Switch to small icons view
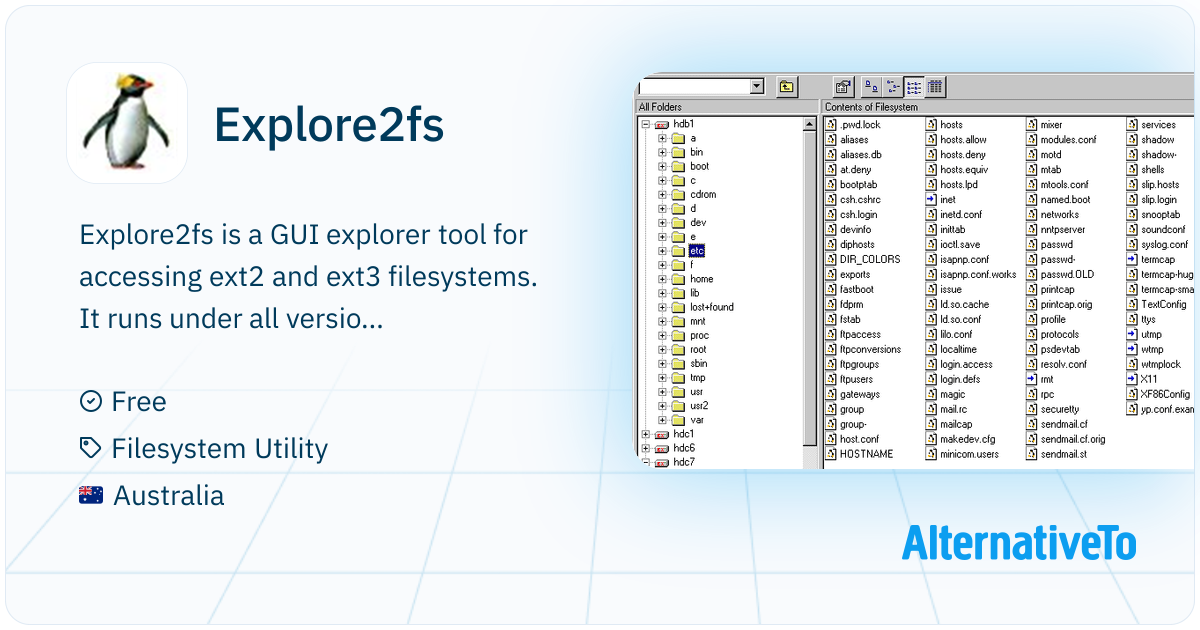 [x=892, y=86]
